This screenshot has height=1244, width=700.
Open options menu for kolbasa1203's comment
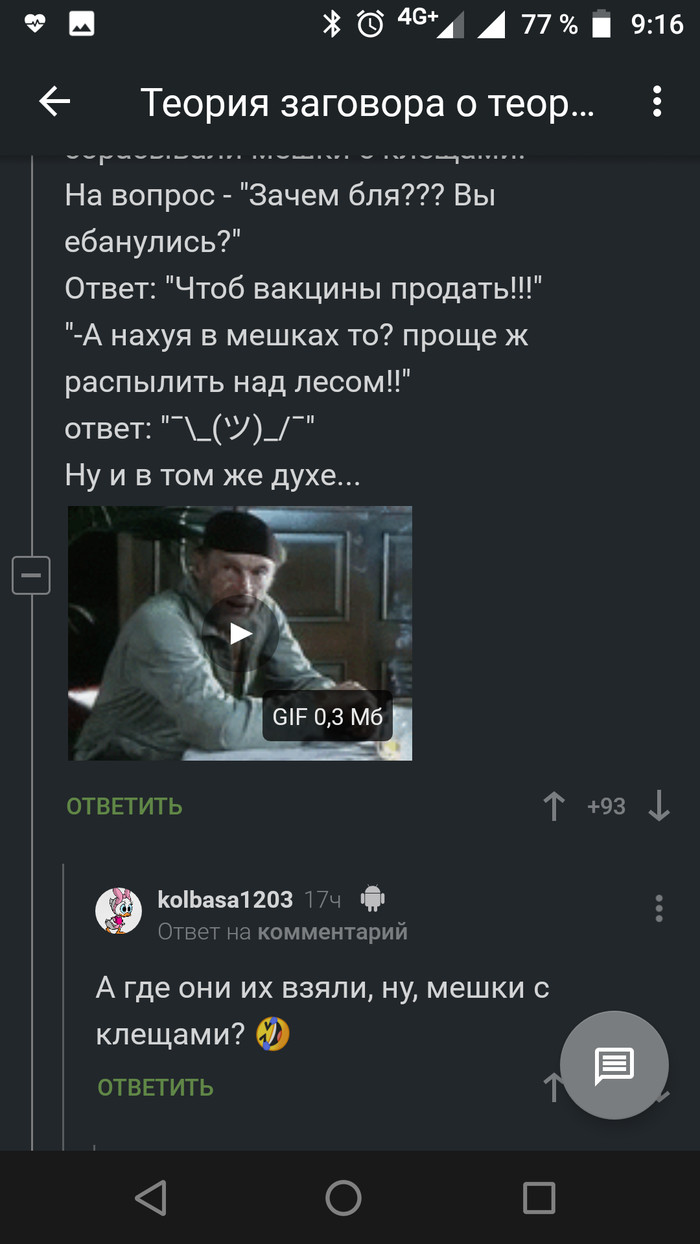[659, 908]
